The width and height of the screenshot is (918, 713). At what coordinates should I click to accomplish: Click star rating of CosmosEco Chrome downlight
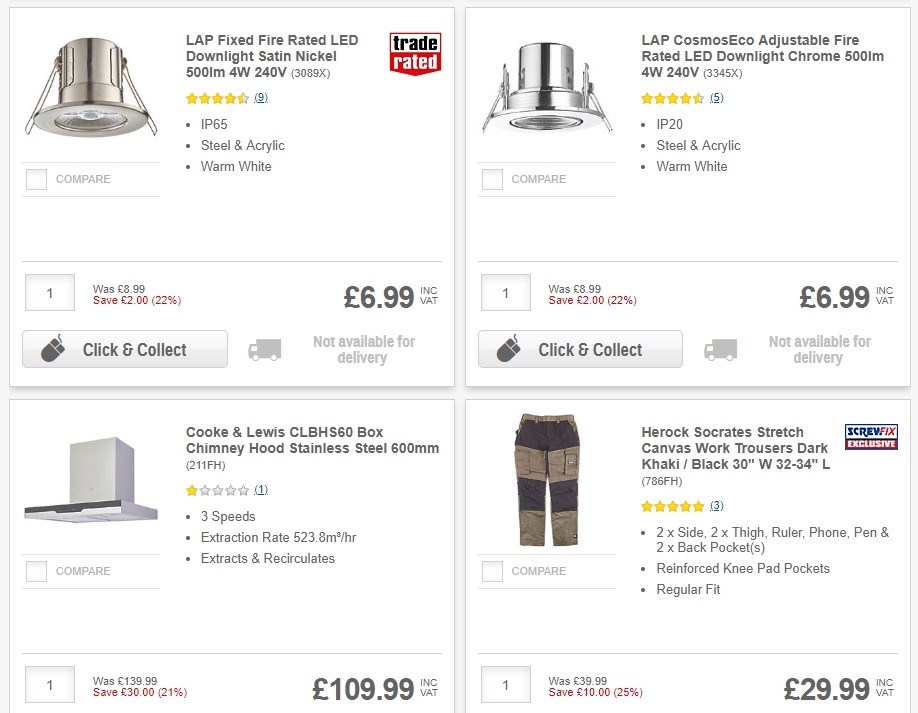point(672,98)
